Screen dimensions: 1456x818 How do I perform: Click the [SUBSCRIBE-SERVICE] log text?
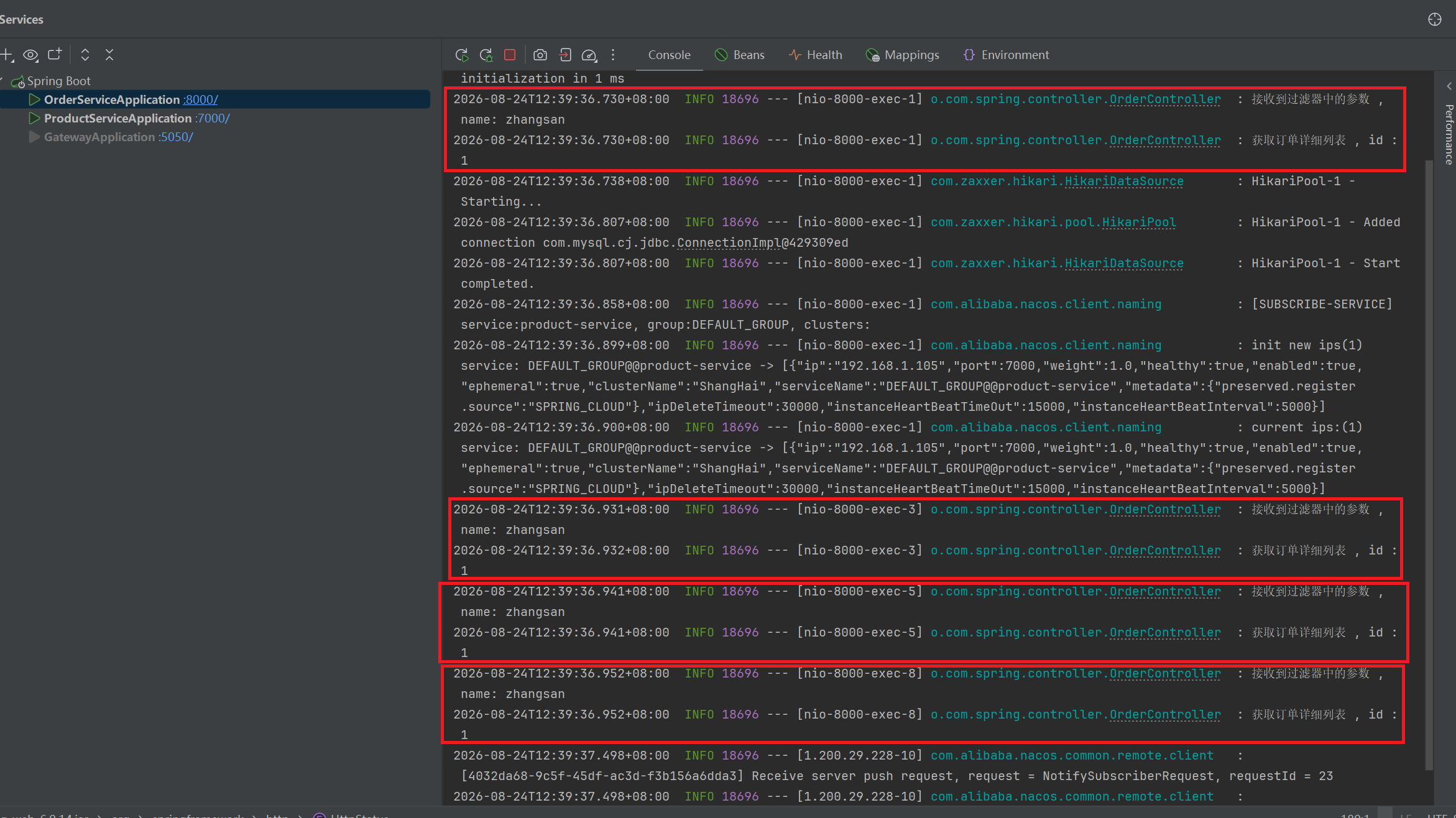click(1322, 305)
